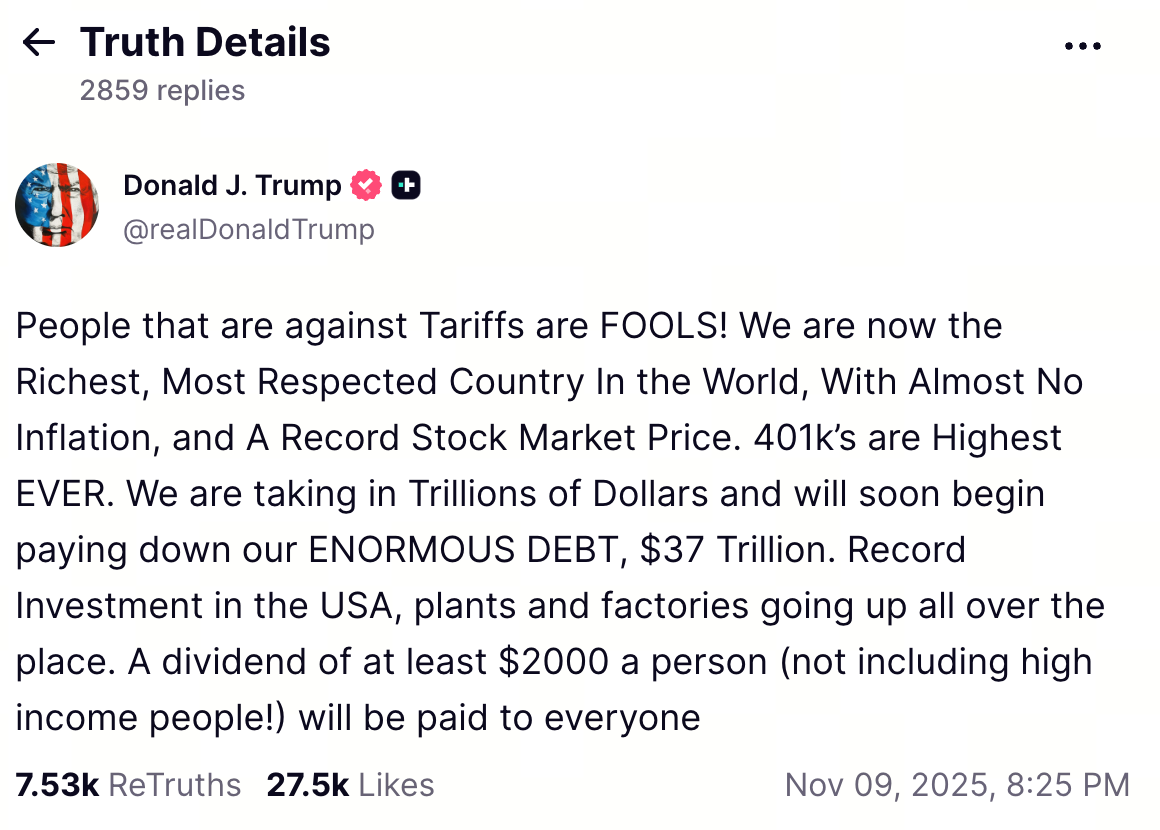Viewport: 1160px width, 830px height.
Task: Click the black plus badge icon
Action: click(x=405, y=185)
